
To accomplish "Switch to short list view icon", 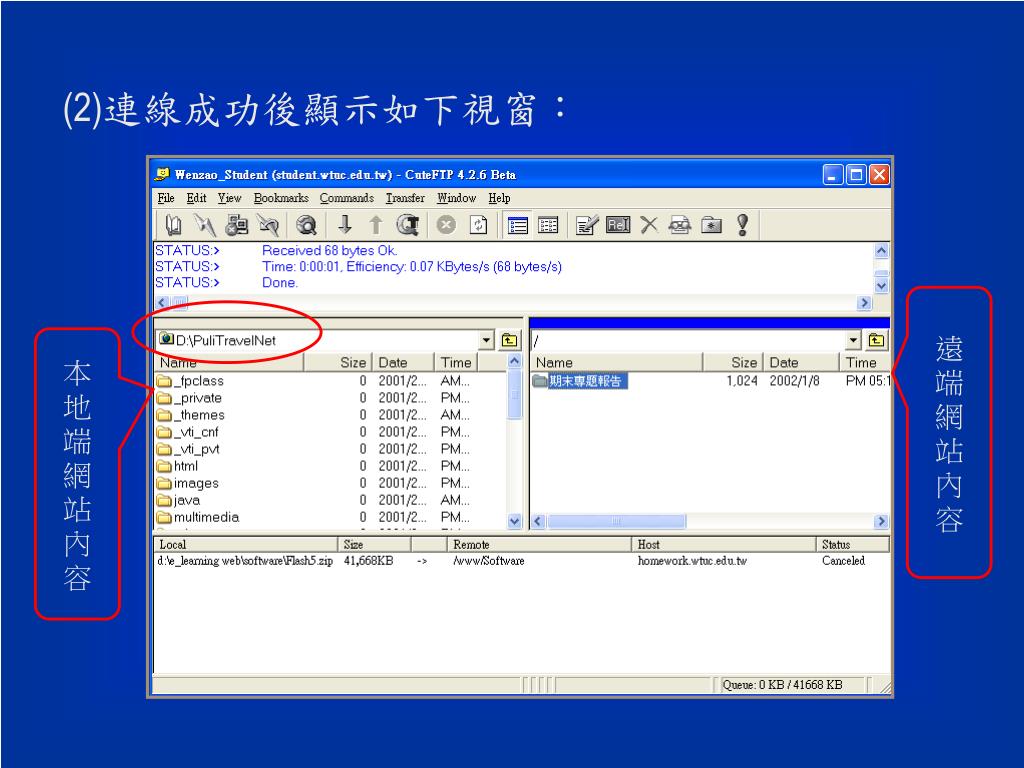I will coord(518,225).
